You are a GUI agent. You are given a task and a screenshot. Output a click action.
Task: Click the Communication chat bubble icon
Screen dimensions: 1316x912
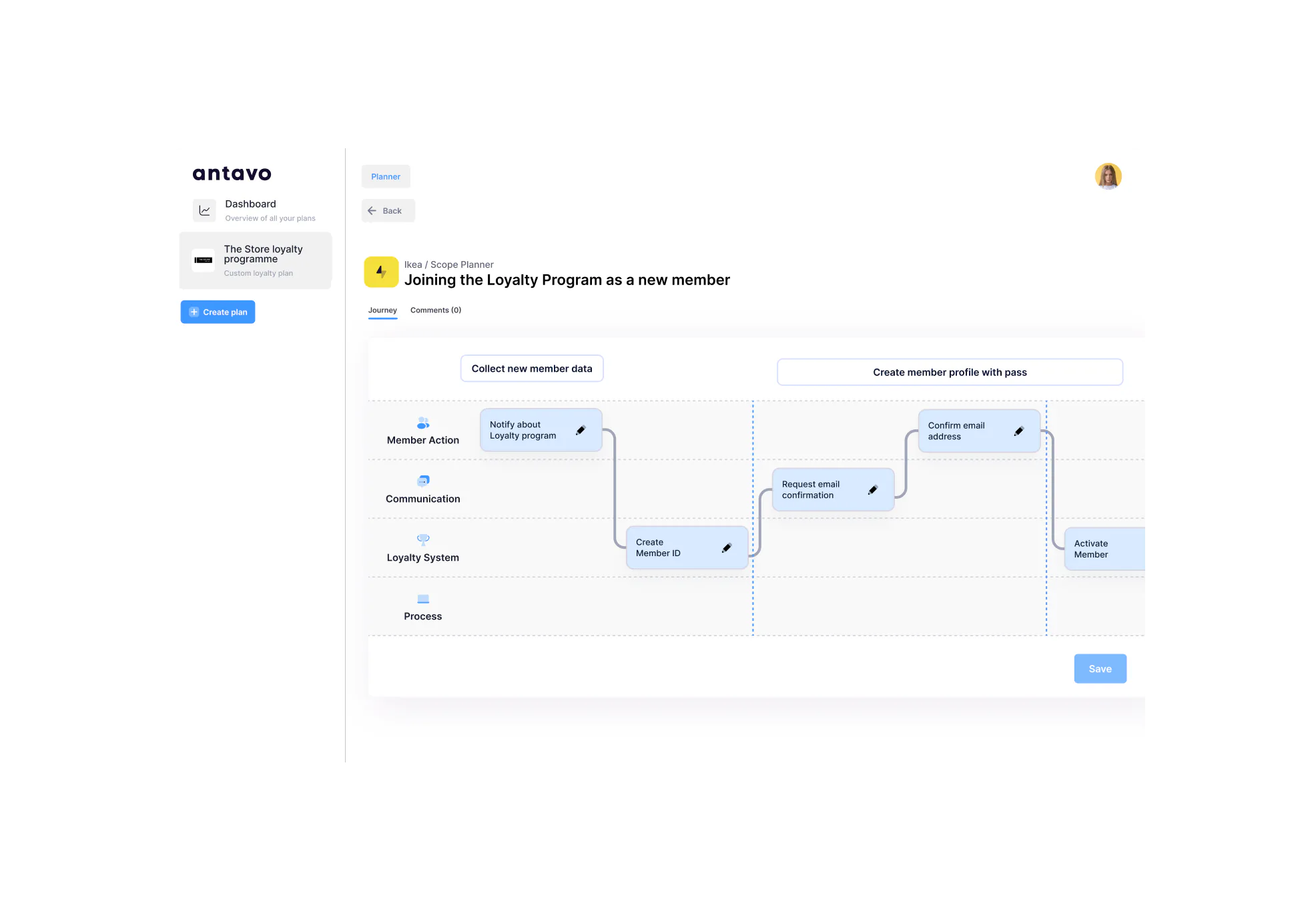coord(423,481)
